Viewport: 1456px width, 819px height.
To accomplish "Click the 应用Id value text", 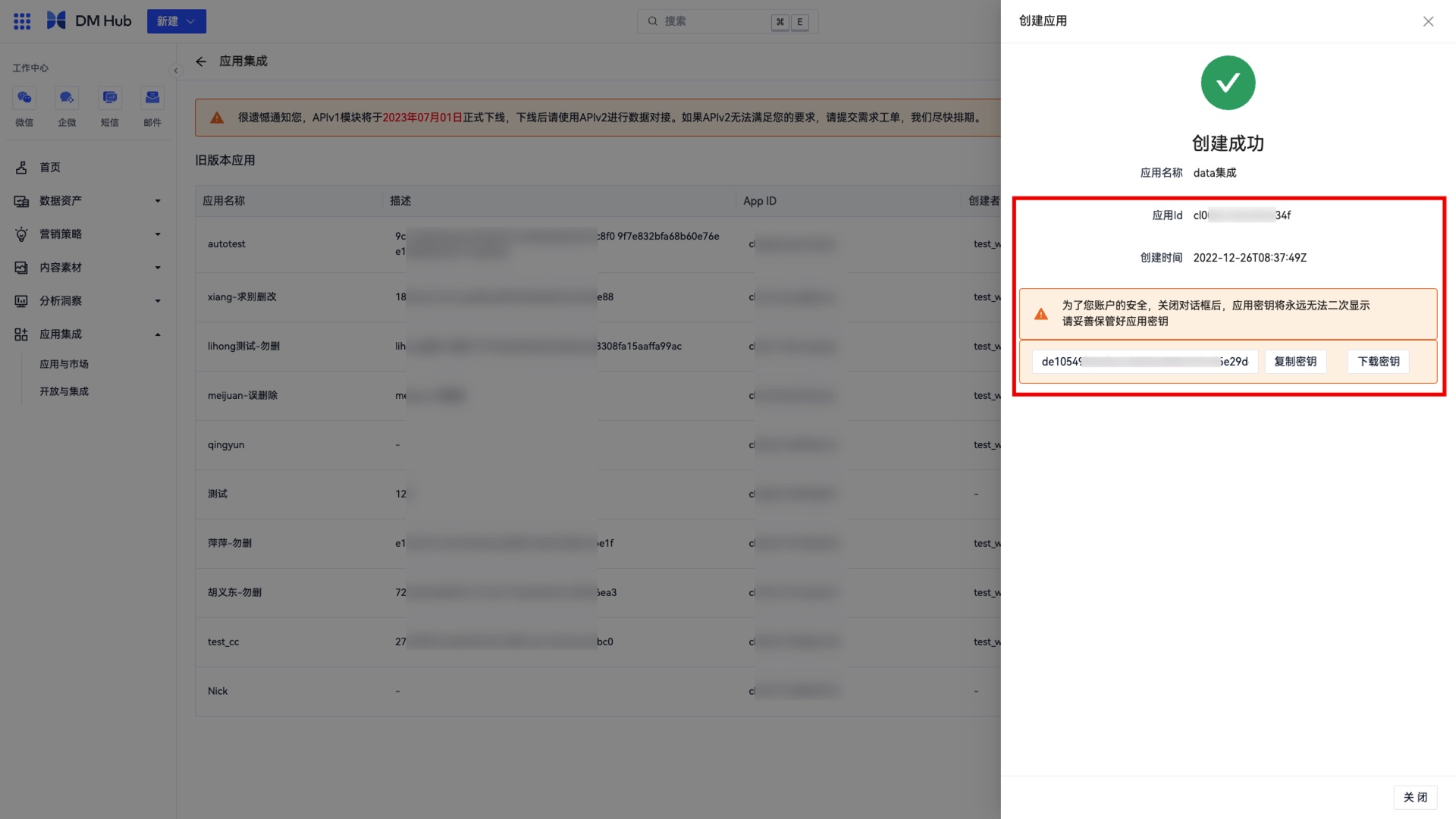I will coord(1242,215).
